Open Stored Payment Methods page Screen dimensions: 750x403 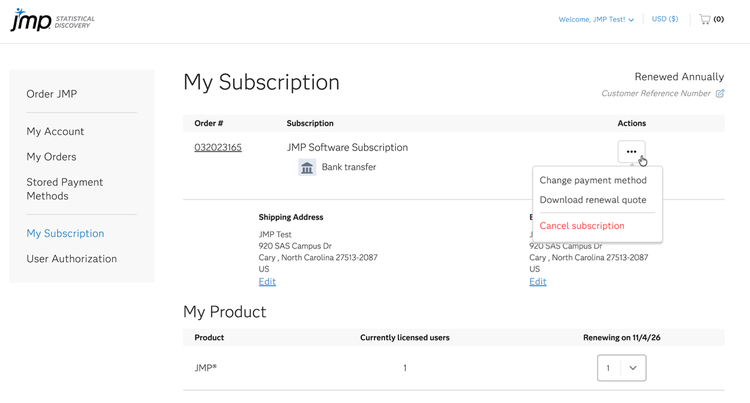[64, 189]
